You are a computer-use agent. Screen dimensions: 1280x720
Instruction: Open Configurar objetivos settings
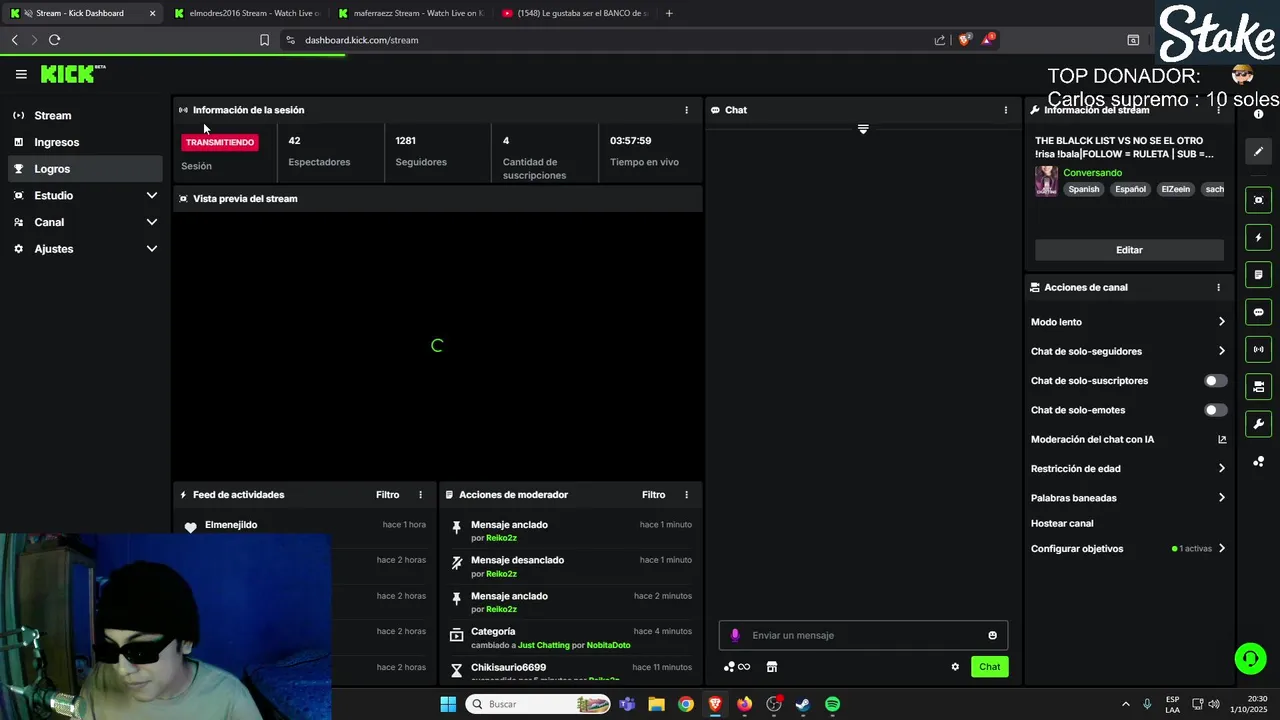tap(1128, 549)
